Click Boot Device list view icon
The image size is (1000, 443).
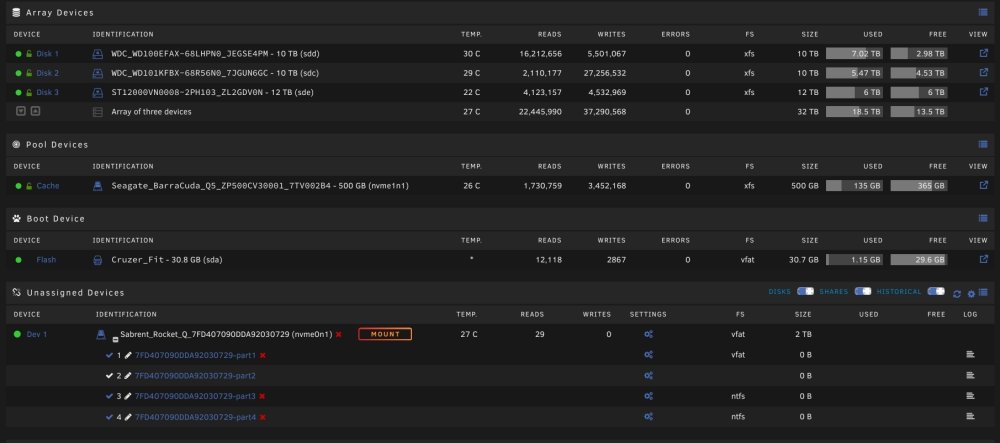point(983,219)
